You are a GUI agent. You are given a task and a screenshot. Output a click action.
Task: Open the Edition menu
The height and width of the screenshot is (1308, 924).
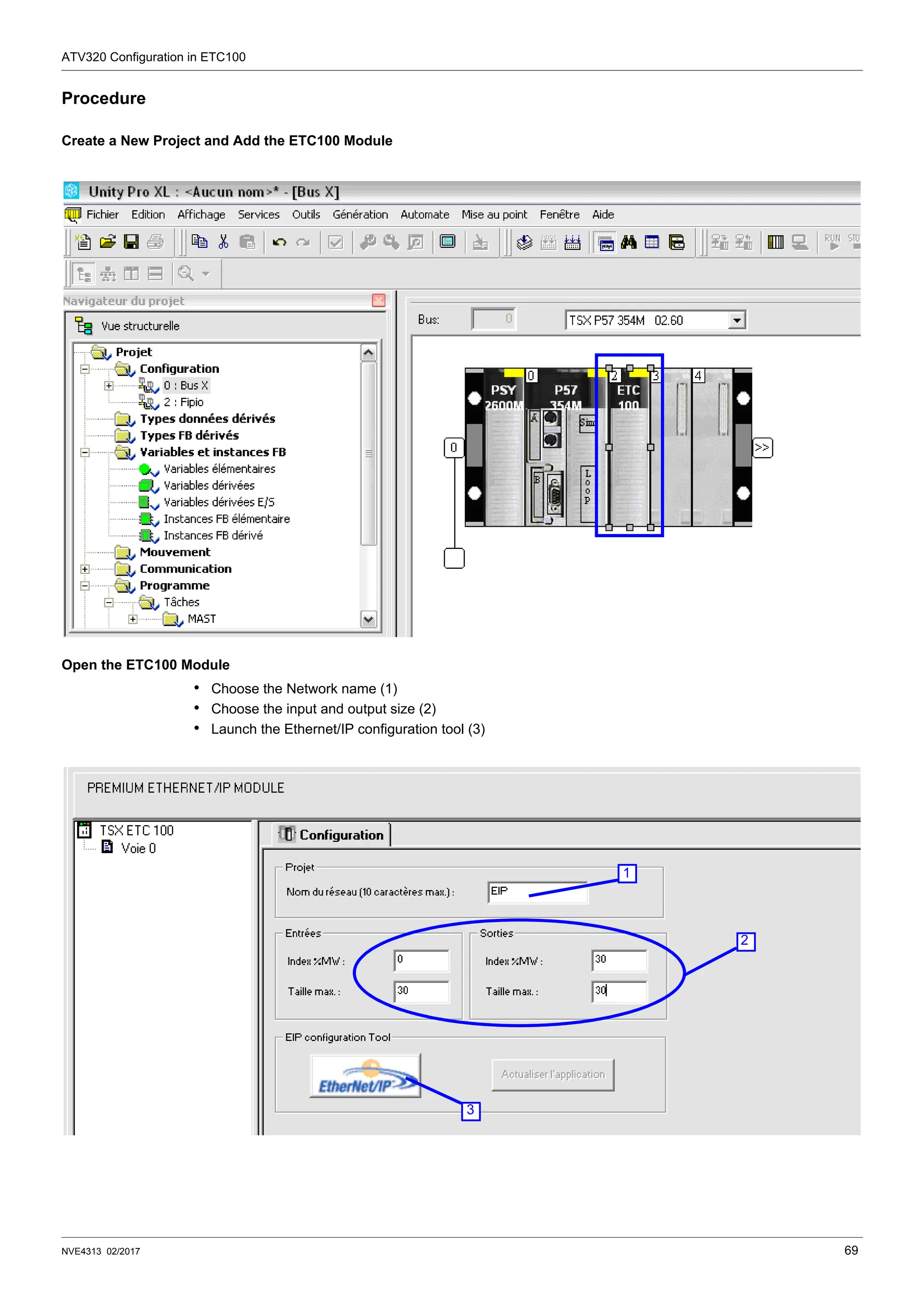click(x=148, y=215)
